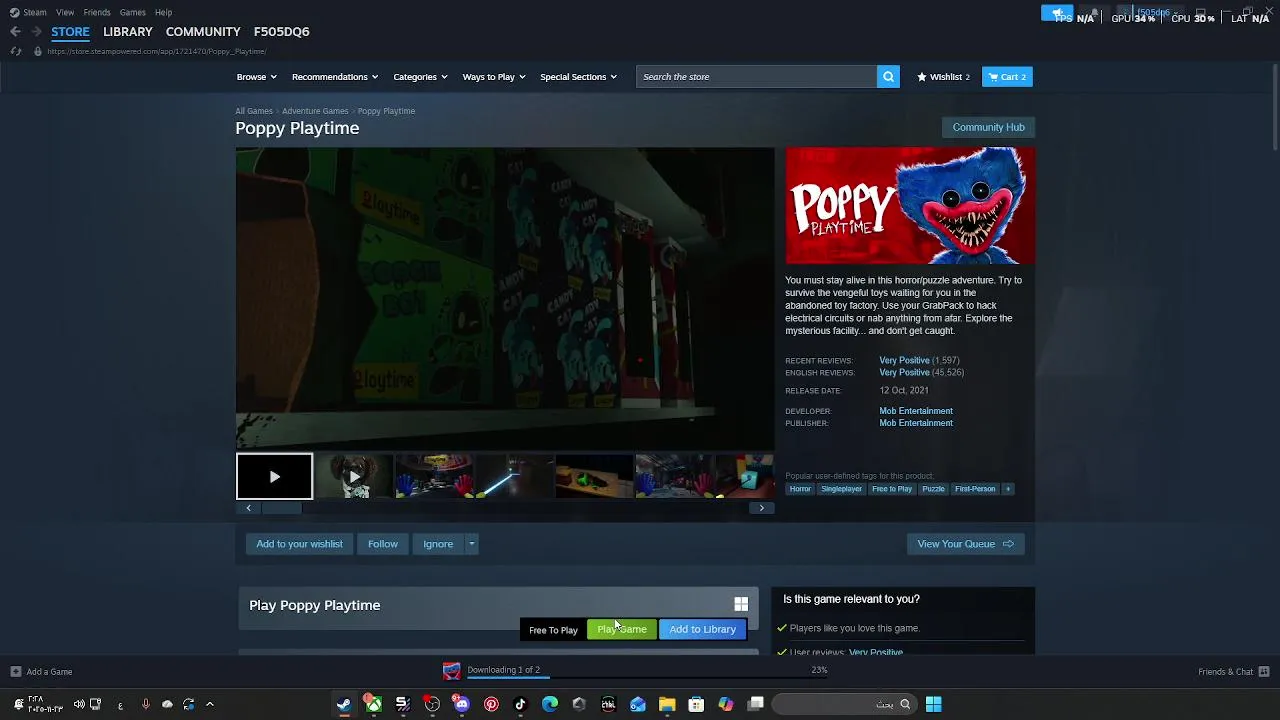Play the trailer video thumbnail
This screenshot has width=1280, height=720.
coord(274,477)
